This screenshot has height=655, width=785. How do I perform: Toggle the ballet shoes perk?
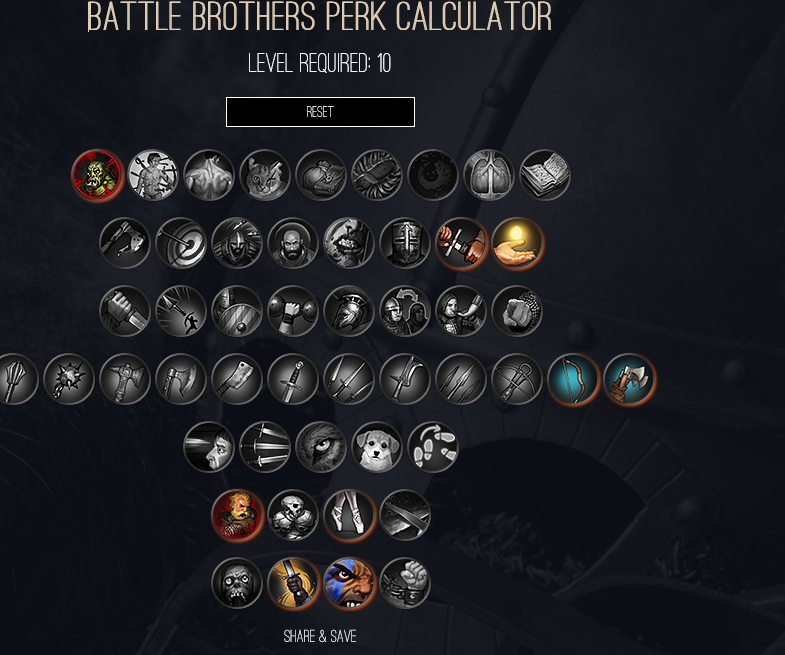tap(349, 515)
